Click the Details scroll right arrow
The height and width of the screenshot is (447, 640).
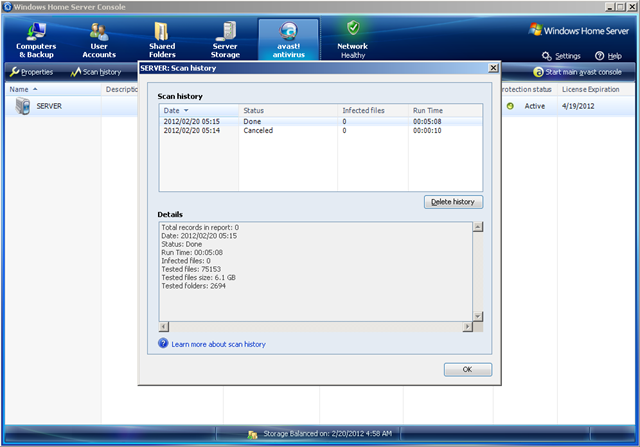tap(467, 327)
